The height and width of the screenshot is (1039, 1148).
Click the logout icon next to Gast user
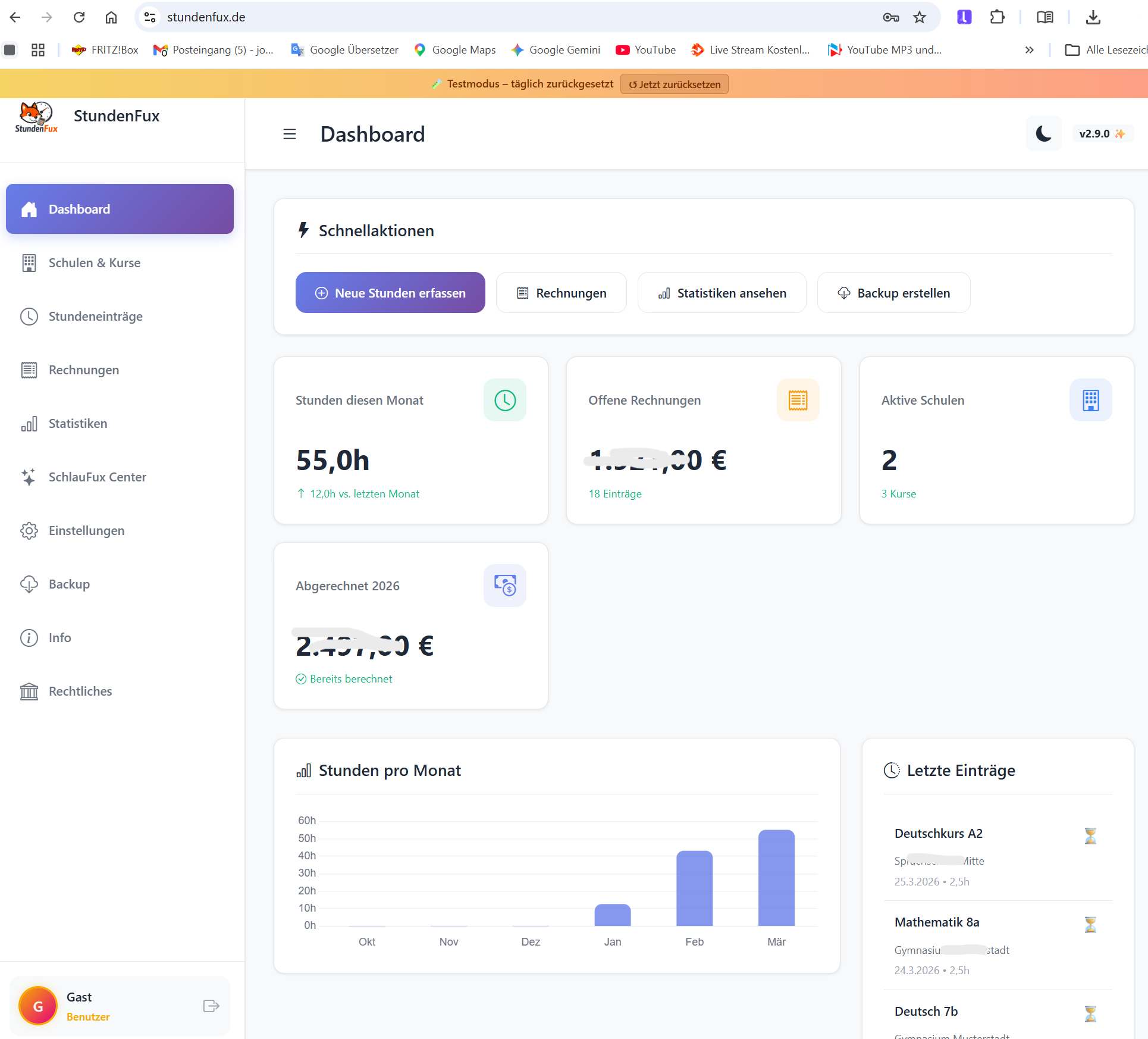pyautogui.click(x=210, y=1006)
